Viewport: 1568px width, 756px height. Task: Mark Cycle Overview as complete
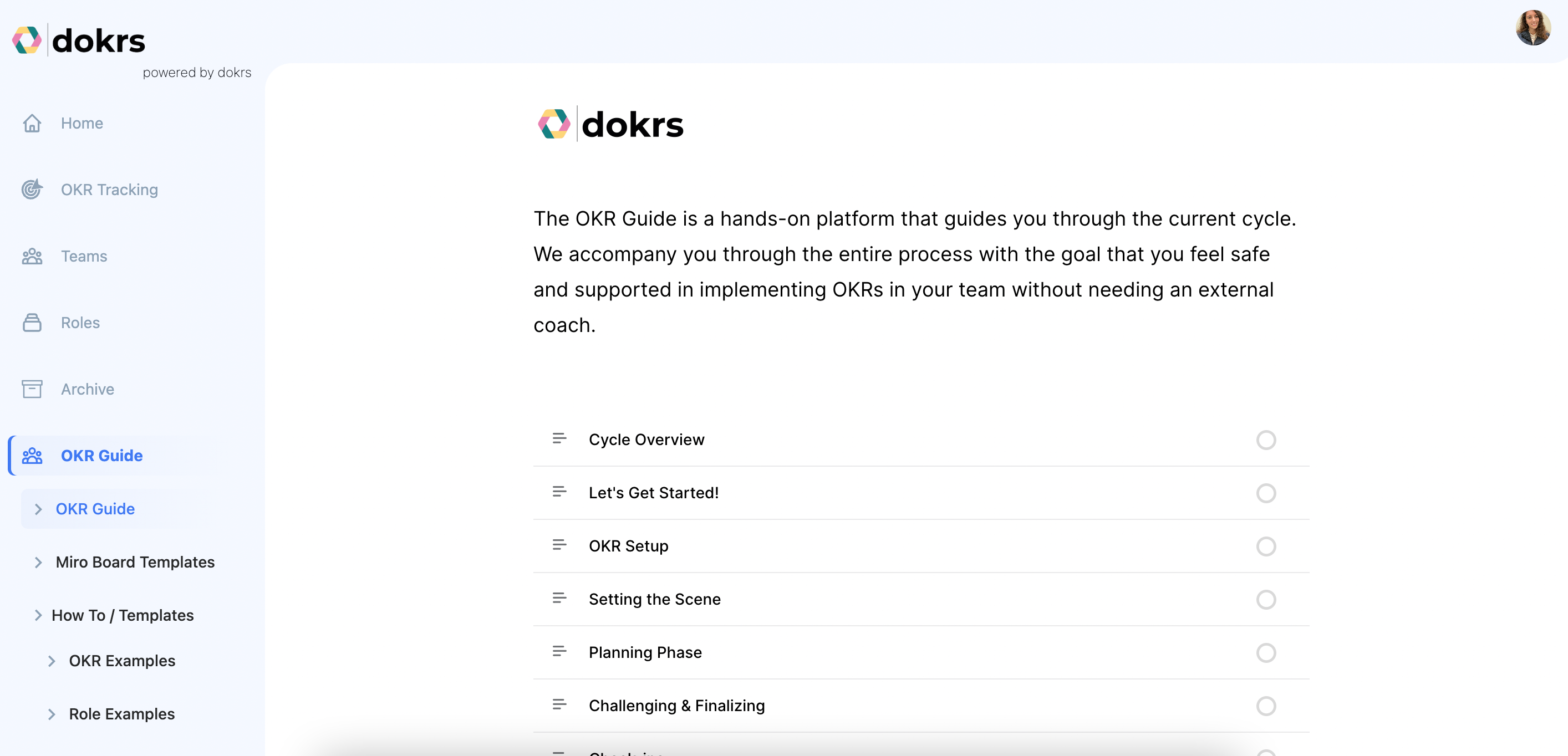(1265, 440)
